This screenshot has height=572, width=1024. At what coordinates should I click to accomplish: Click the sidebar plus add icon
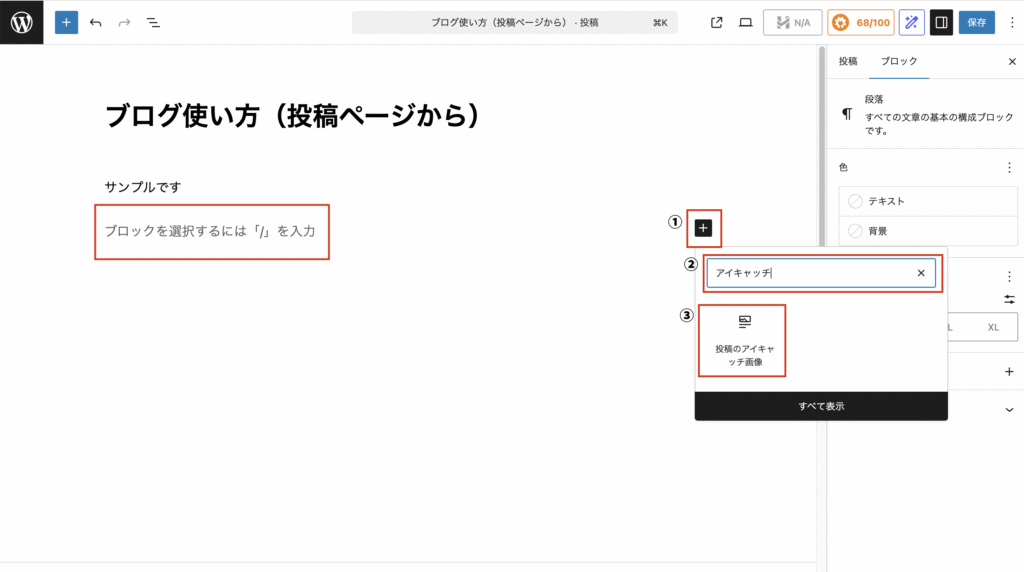[1009, 372]
